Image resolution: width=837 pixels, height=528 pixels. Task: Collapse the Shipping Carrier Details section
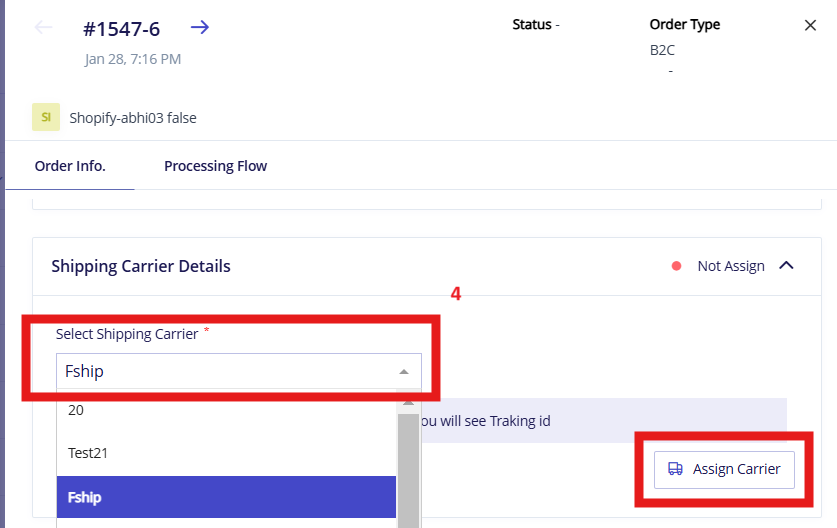click(x=786, y=265)
